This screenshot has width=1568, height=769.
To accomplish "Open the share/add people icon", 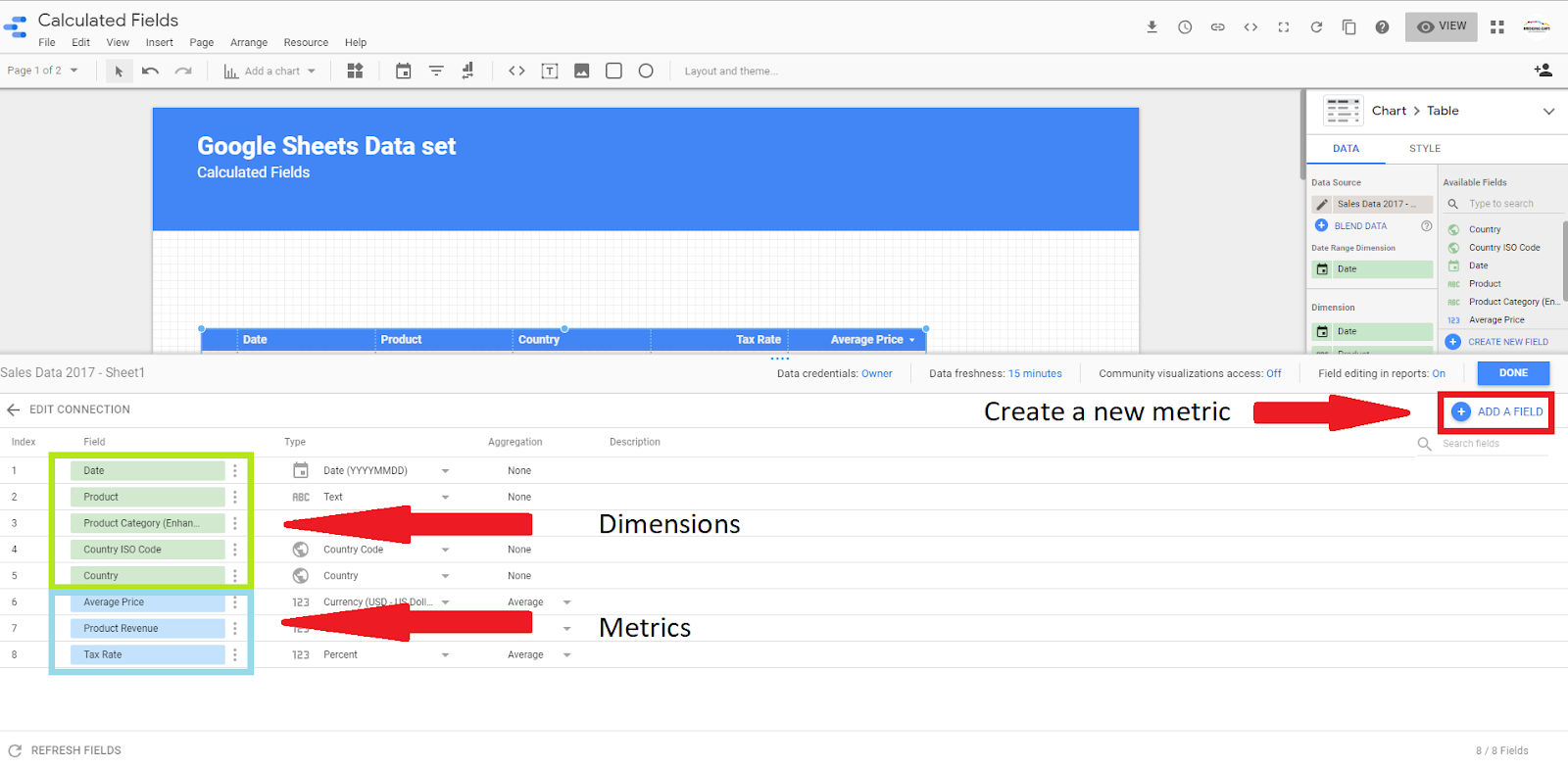I will (x=1543, y=71).
